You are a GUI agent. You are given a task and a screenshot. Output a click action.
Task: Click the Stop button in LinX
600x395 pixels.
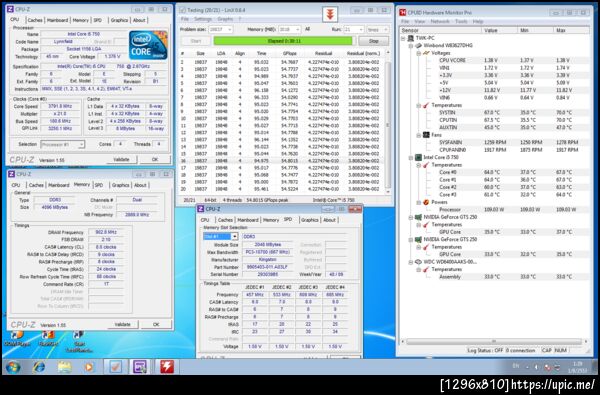[x=373, y=41]
